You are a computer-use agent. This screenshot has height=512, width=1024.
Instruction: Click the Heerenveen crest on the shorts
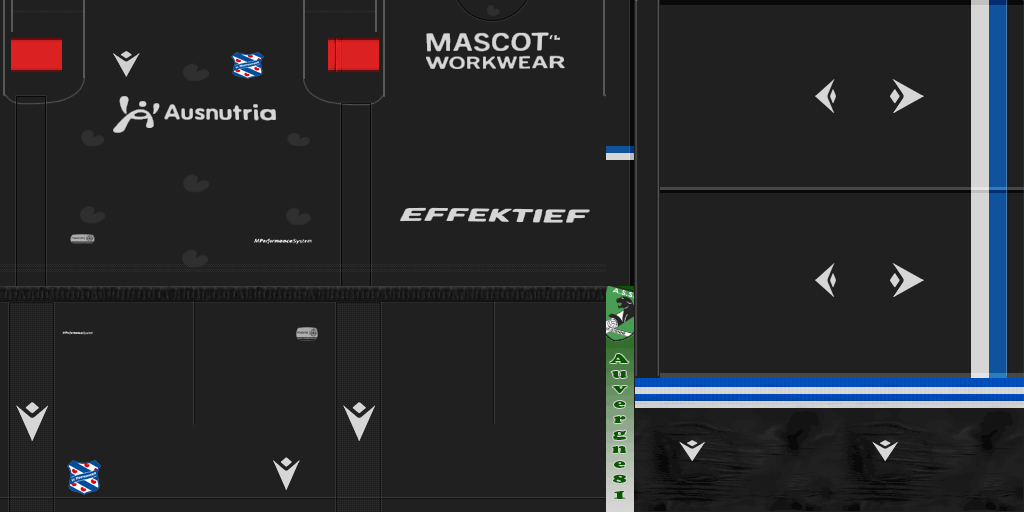click(84, 476)
